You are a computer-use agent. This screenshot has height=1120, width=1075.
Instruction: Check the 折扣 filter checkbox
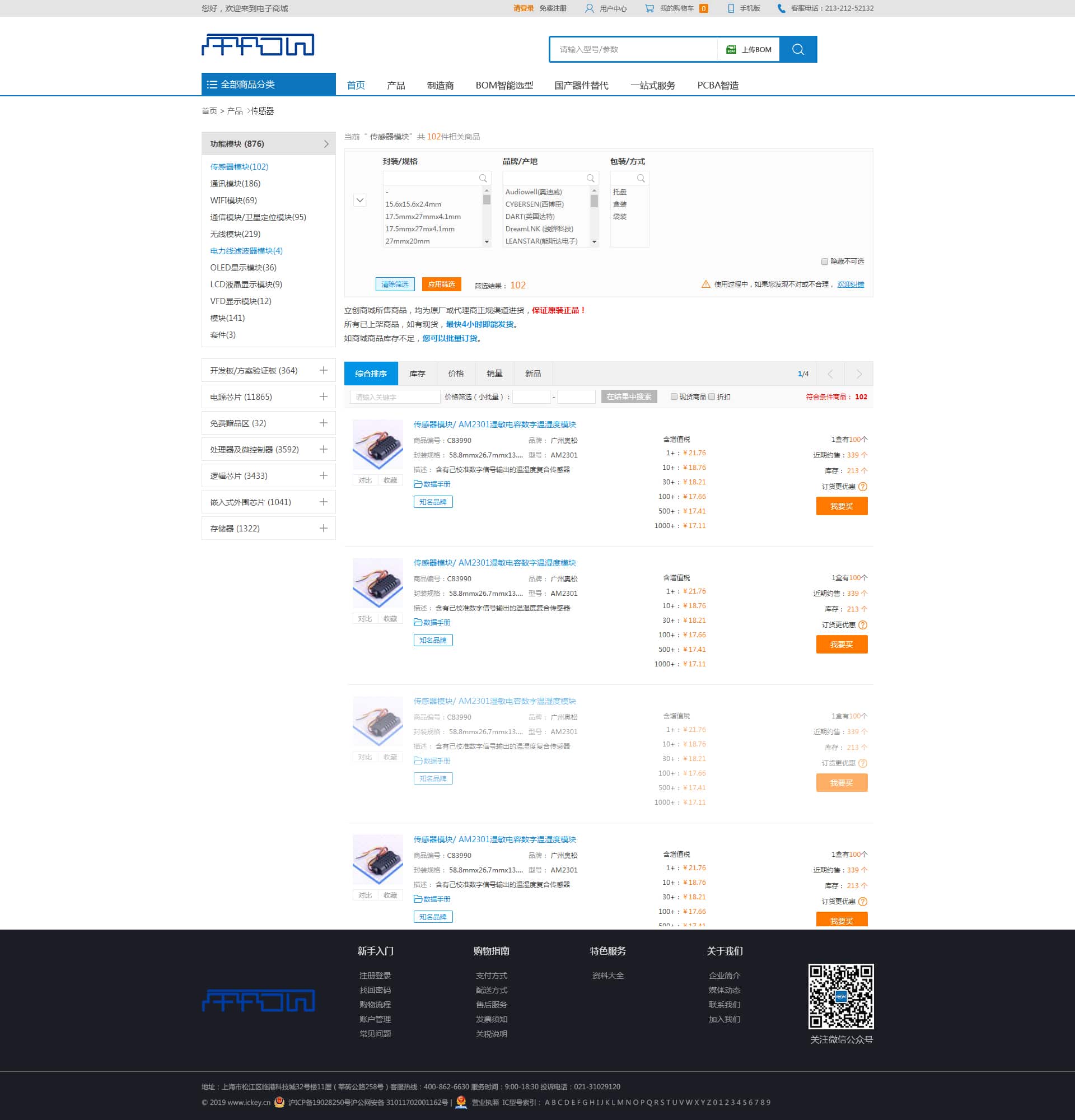click(712, 396)
